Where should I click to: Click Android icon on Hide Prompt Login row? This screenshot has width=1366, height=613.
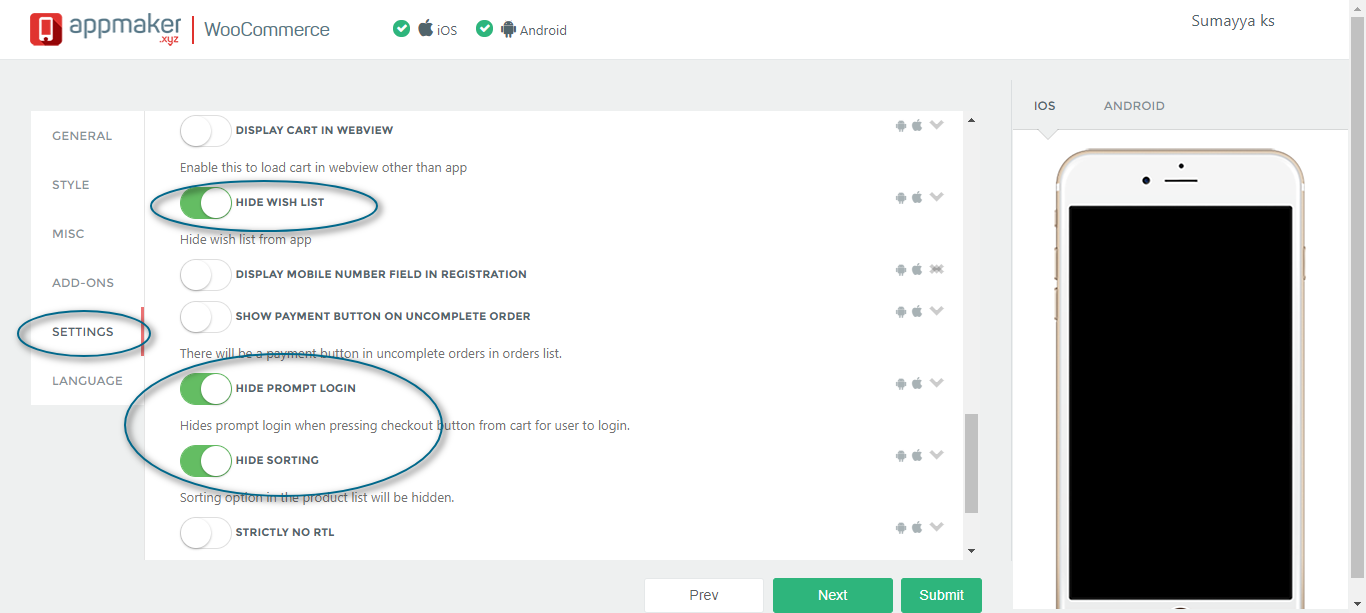901,384
